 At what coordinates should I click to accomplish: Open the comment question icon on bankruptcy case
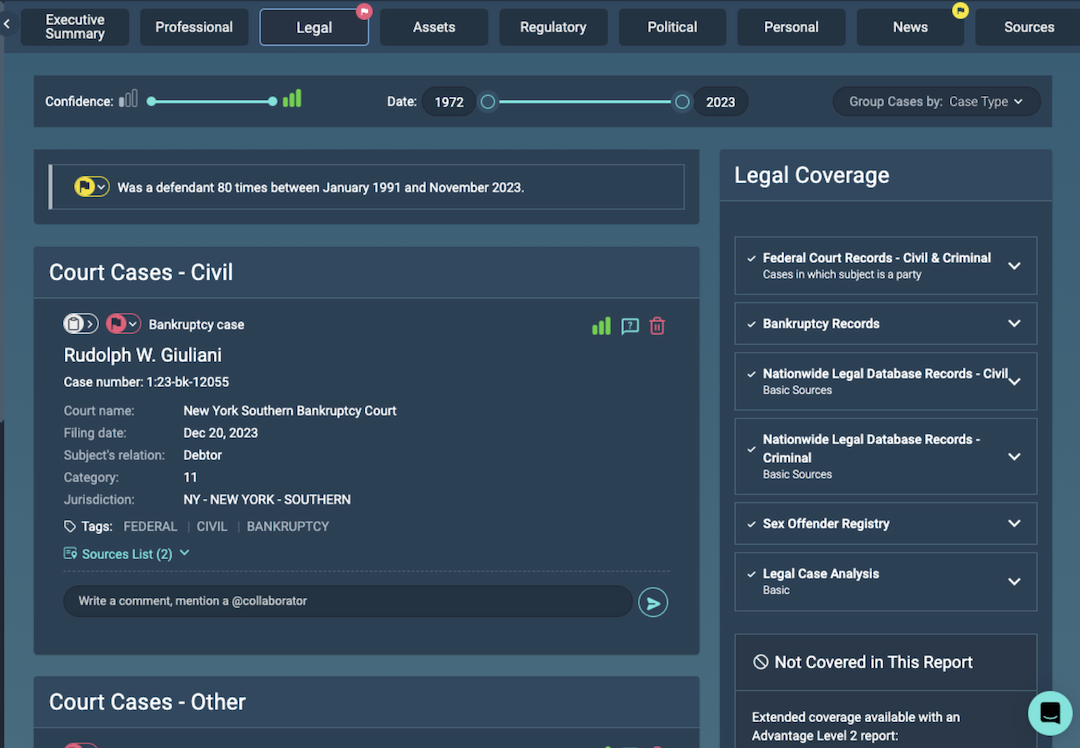click(x=630, y=326)
